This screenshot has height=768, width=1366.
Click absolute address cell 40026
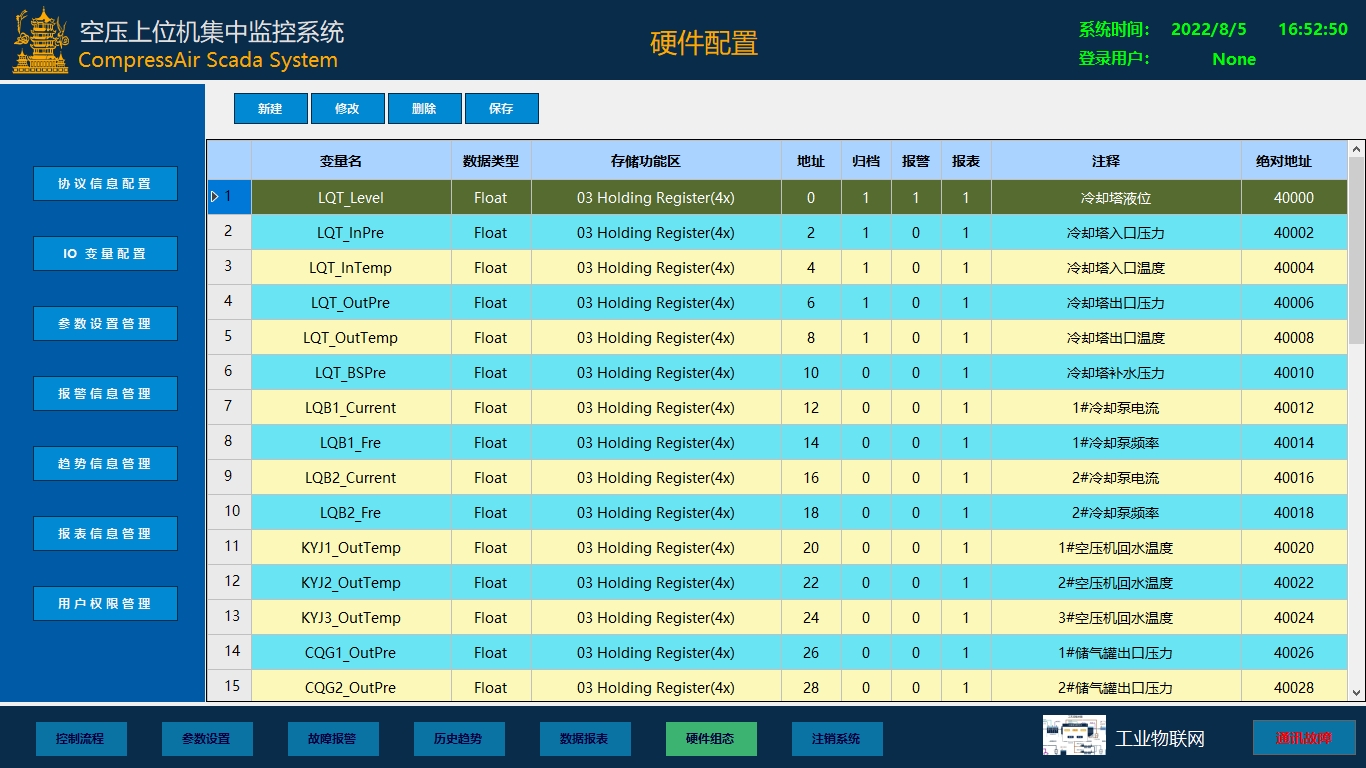1294,653
